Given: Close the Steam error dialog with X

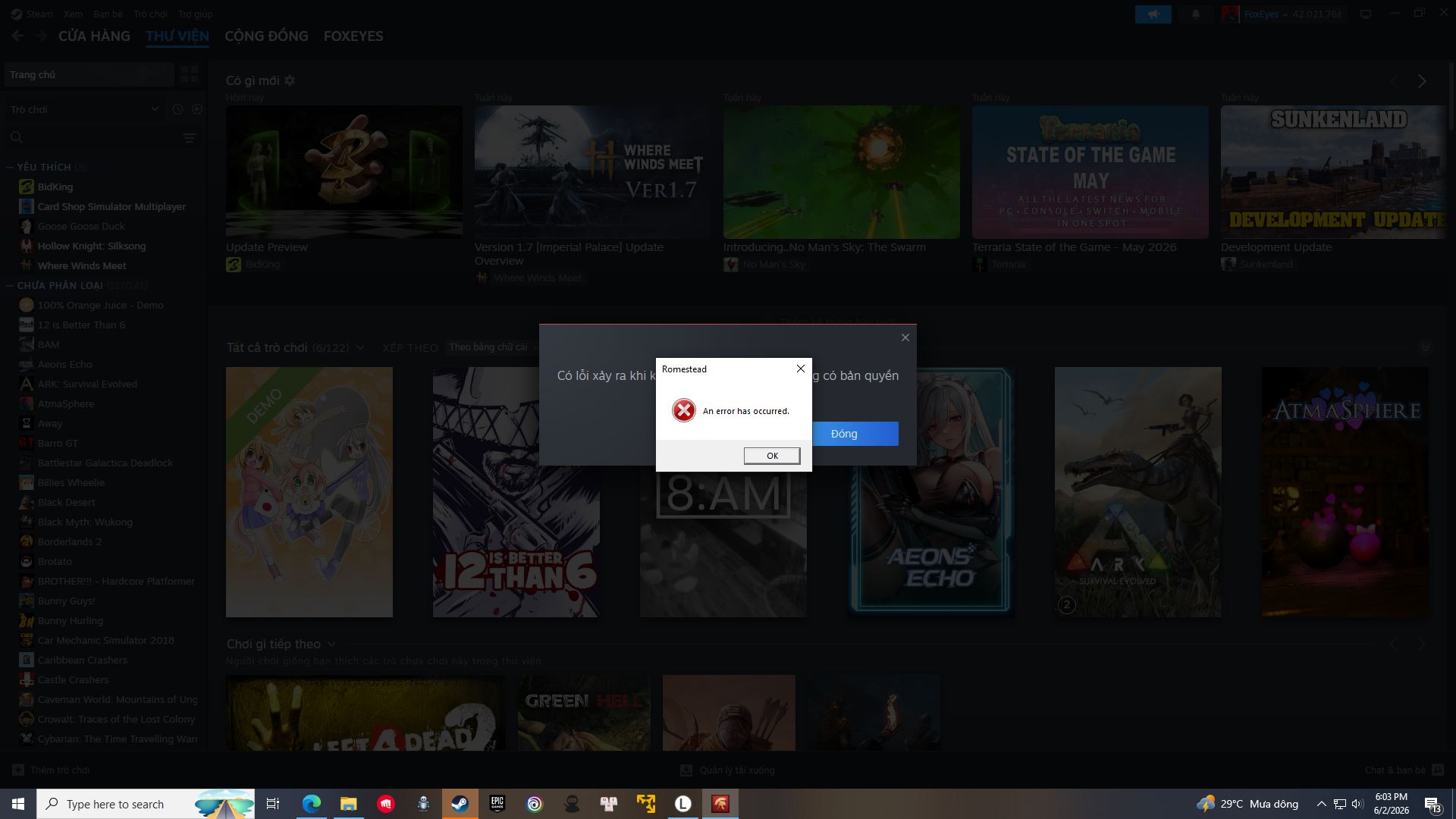Looking at the screenshot, I should coord(905,337).
